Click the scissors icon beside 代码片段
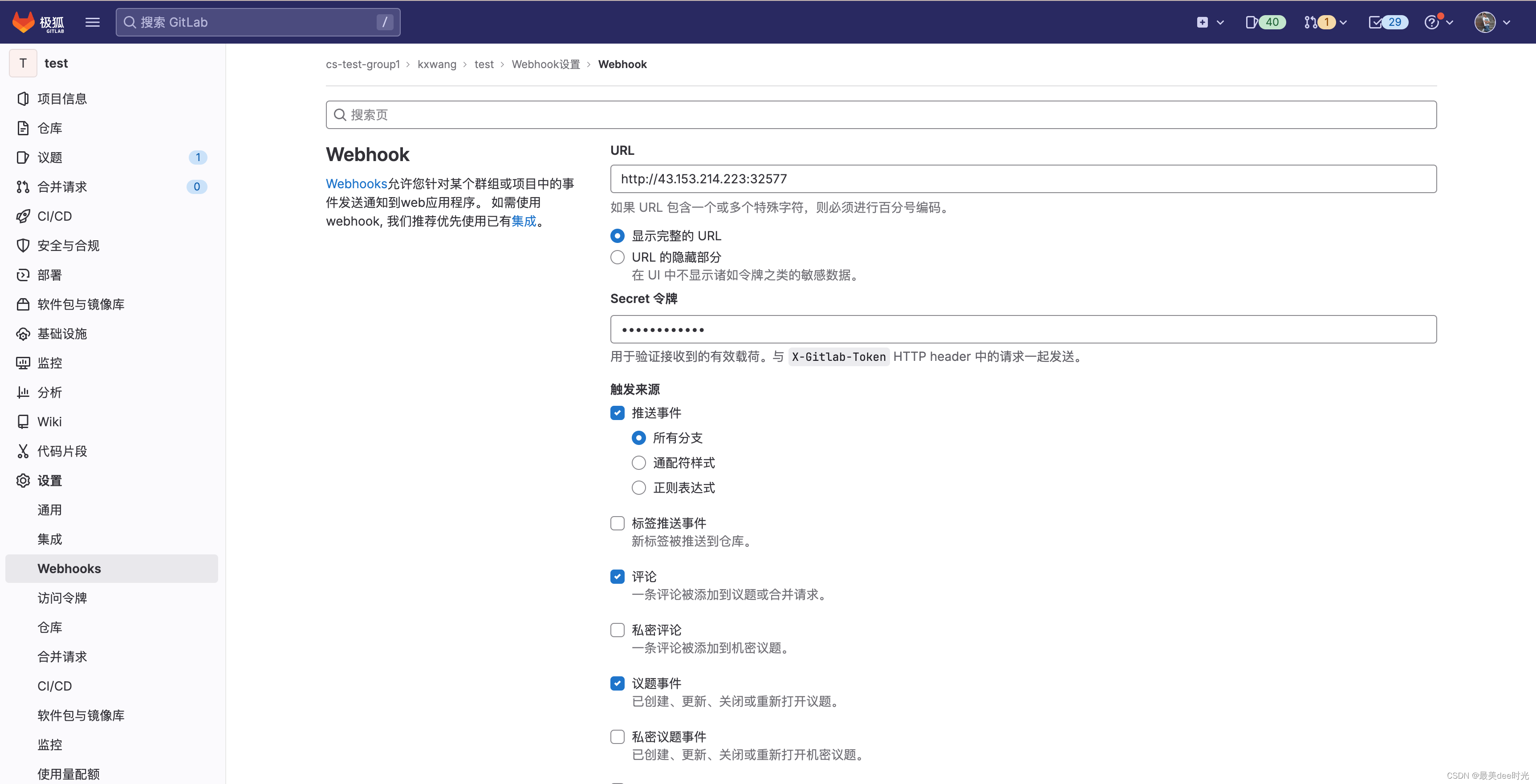This screenshot has height=784, width=1536. (23, 451)
